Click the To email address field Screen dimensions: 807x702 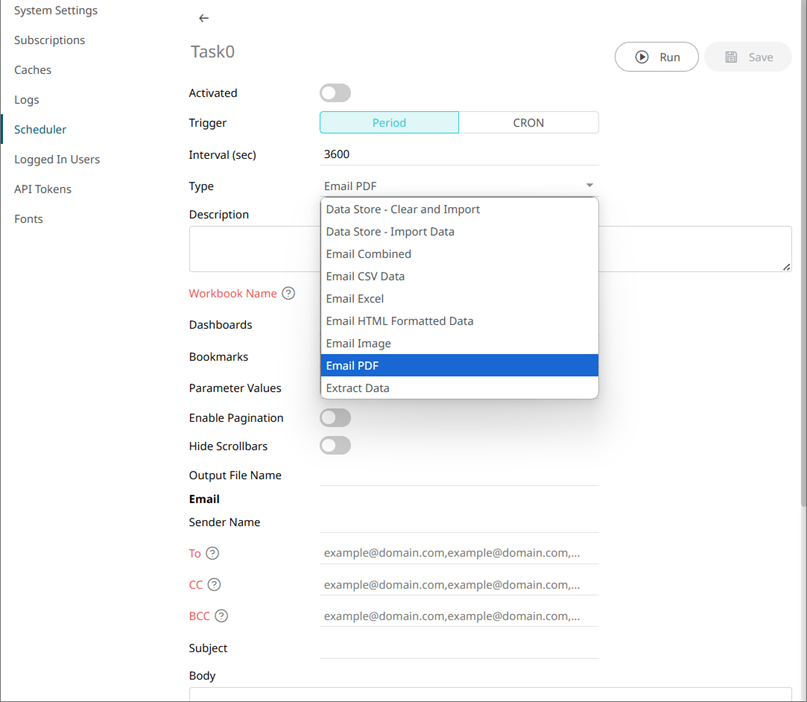(x=459, y=553)
